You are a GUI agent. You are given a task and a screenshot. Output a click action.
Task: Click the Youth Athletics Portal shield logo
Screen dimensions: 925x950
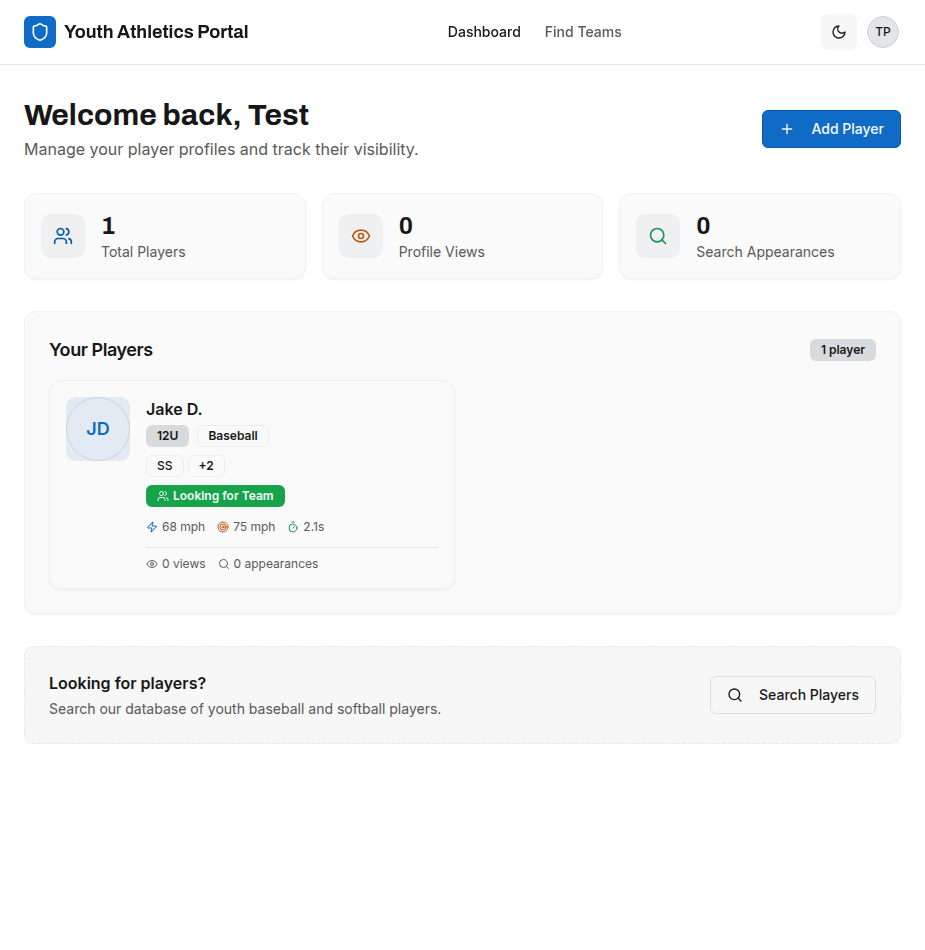[x=39, y=31]
